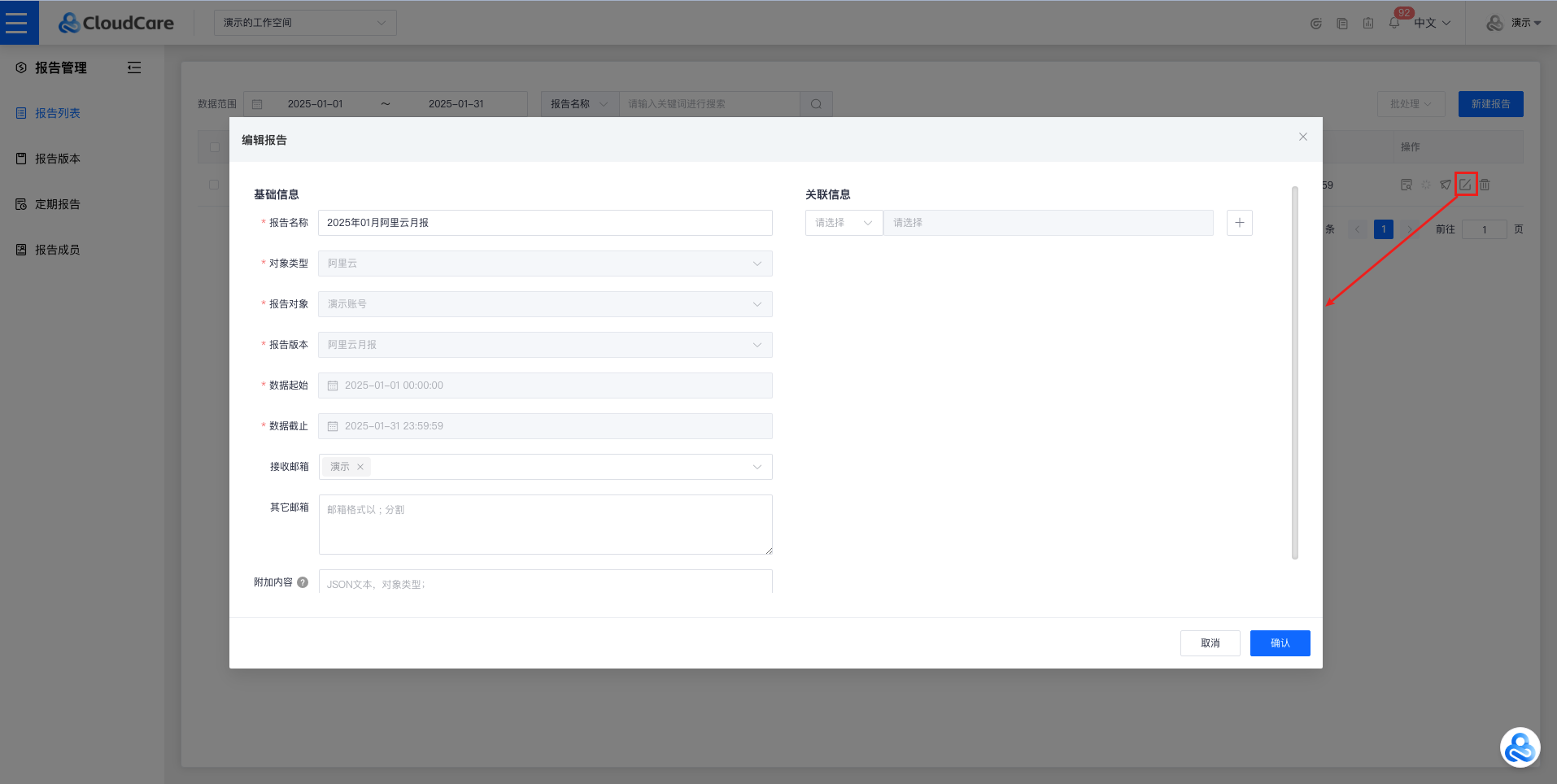Click the search magnifier icon

pos(816,104)
